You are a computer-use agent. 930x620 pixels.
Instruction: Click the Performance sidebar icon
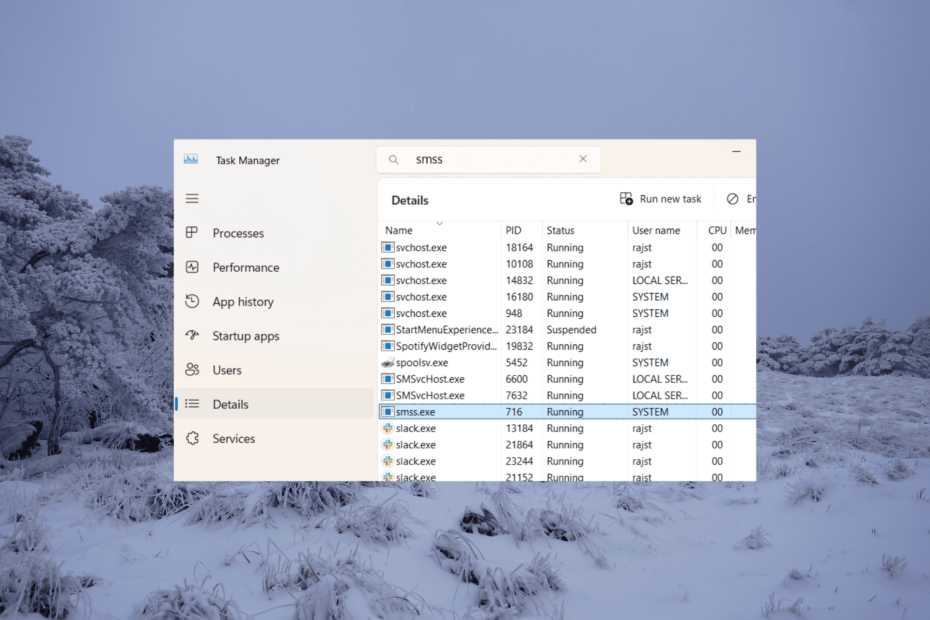click(192, 267)
